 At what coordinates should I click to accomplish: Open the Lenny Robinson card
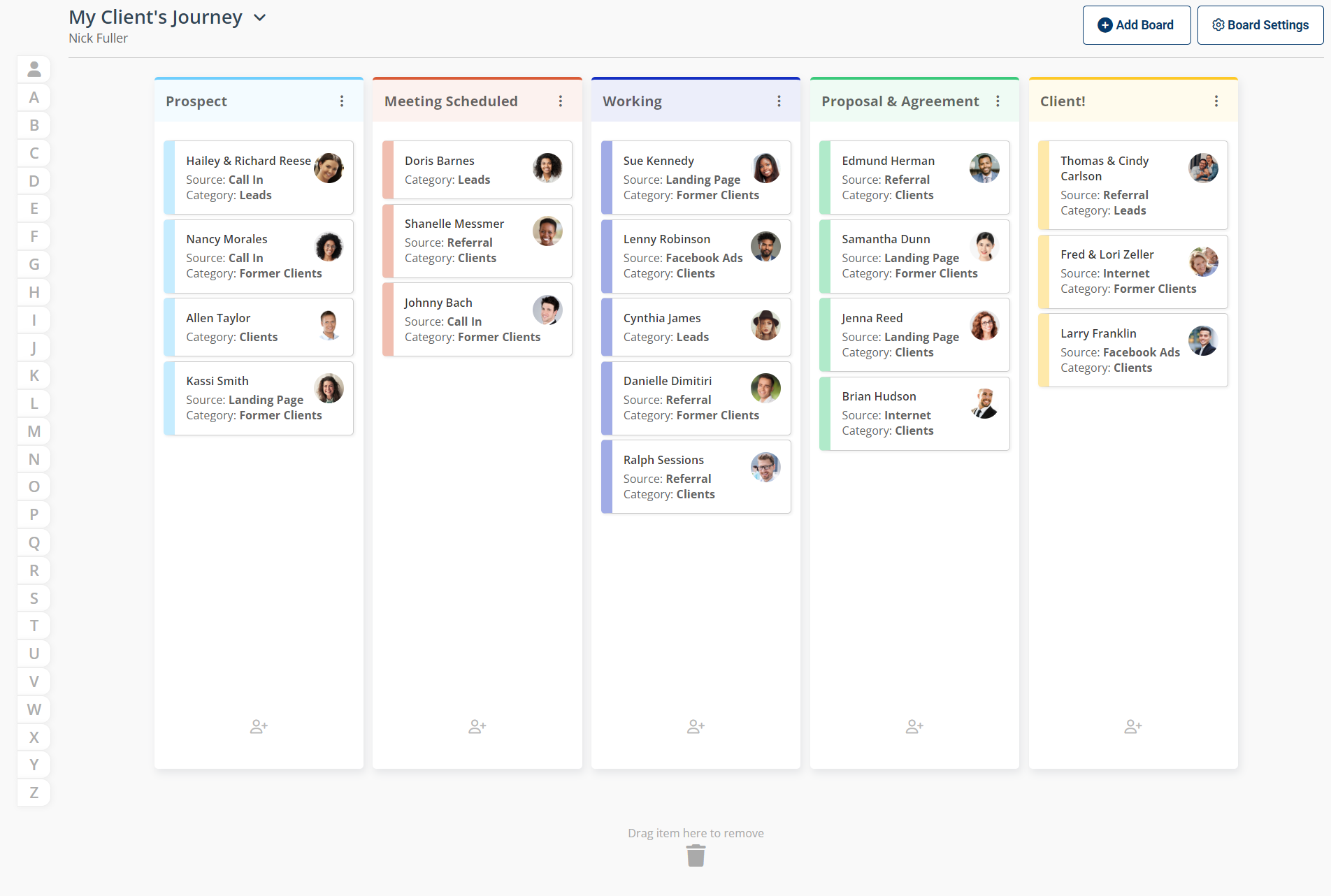pyautogui.click(x=696, y=256)
